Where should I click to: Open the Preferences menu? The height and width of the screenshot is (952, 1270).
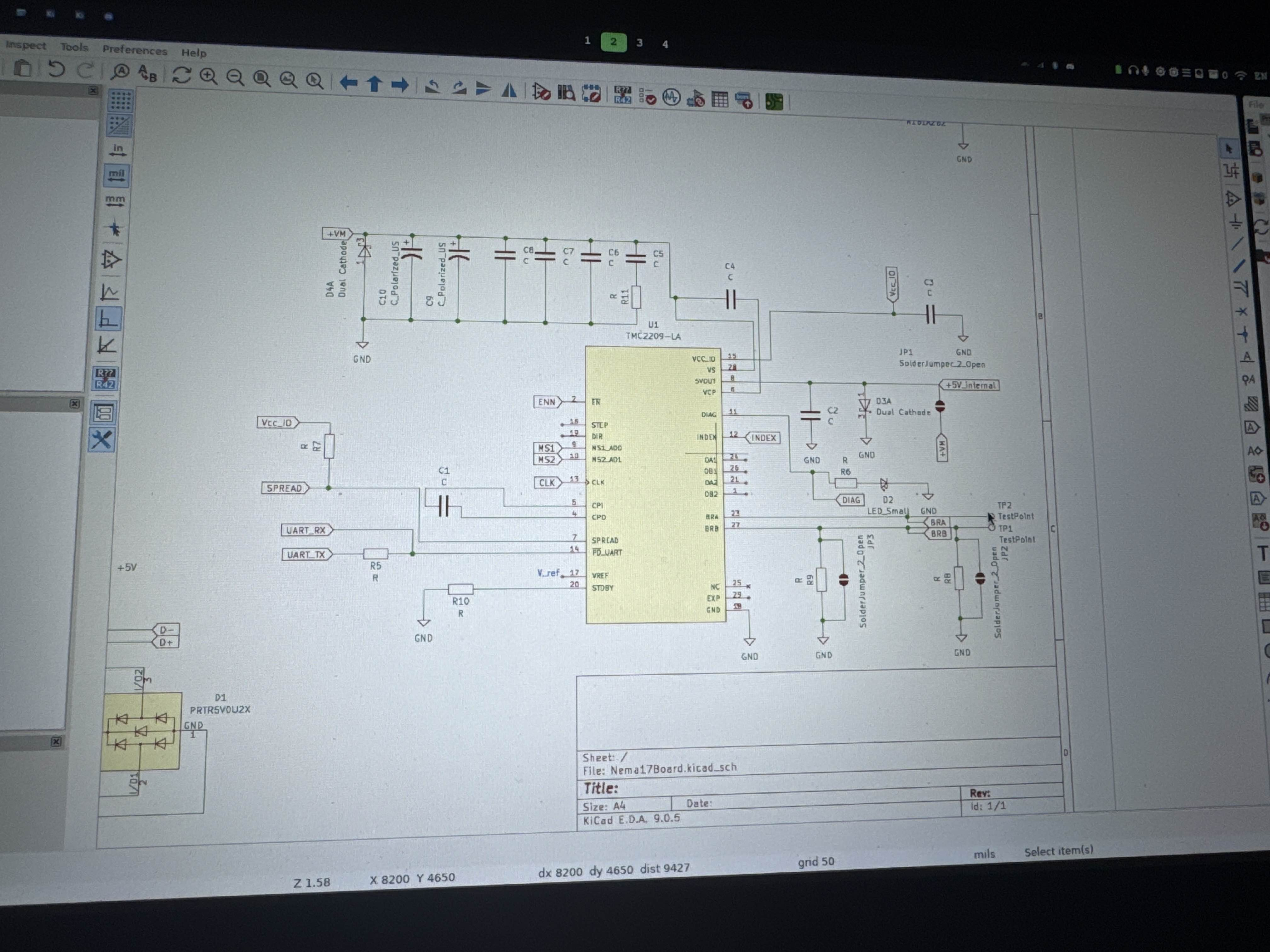(134, 50)
